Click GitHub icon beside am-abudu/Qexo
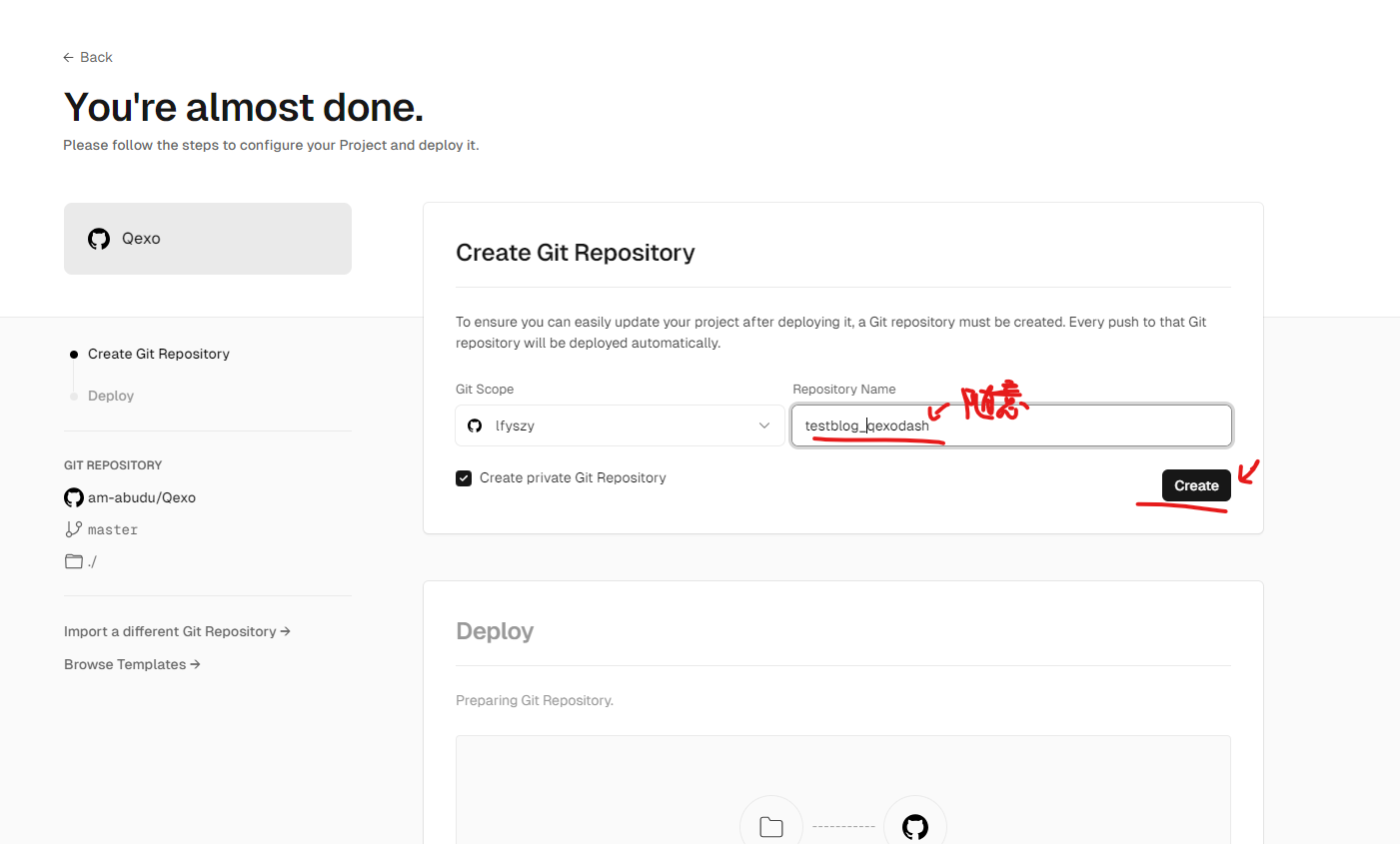 coord(74,497)
